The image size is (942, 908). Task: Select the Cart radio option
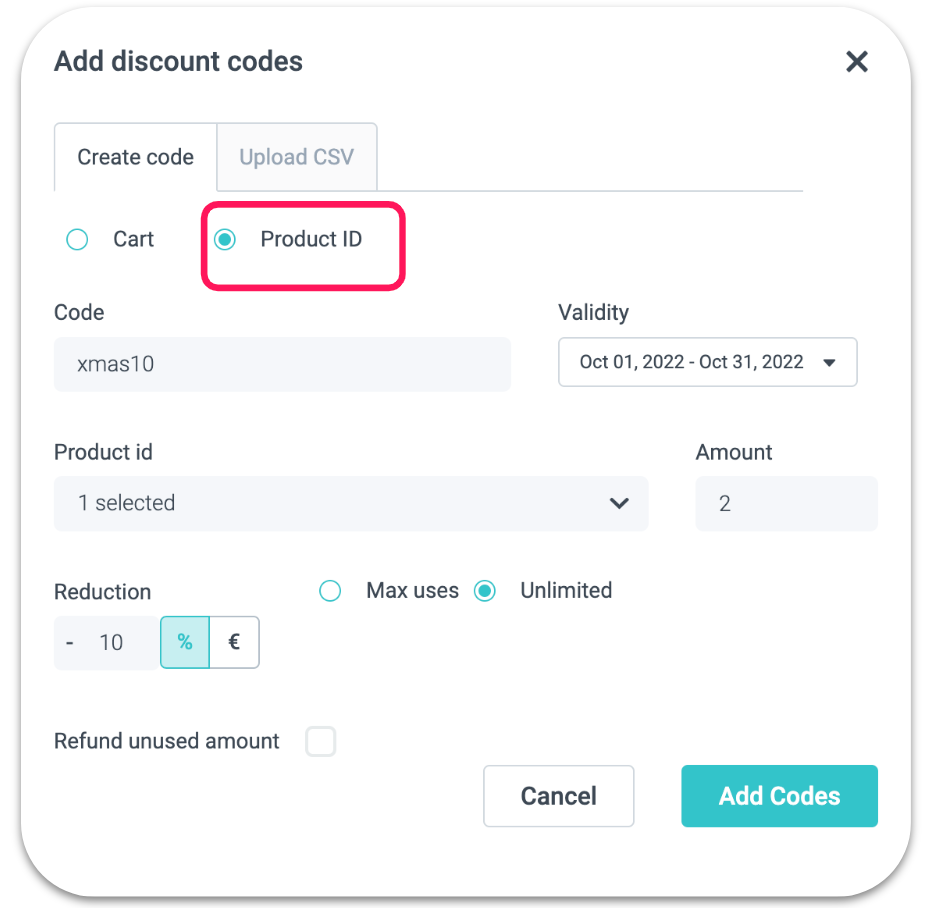(x=77, y=240)
